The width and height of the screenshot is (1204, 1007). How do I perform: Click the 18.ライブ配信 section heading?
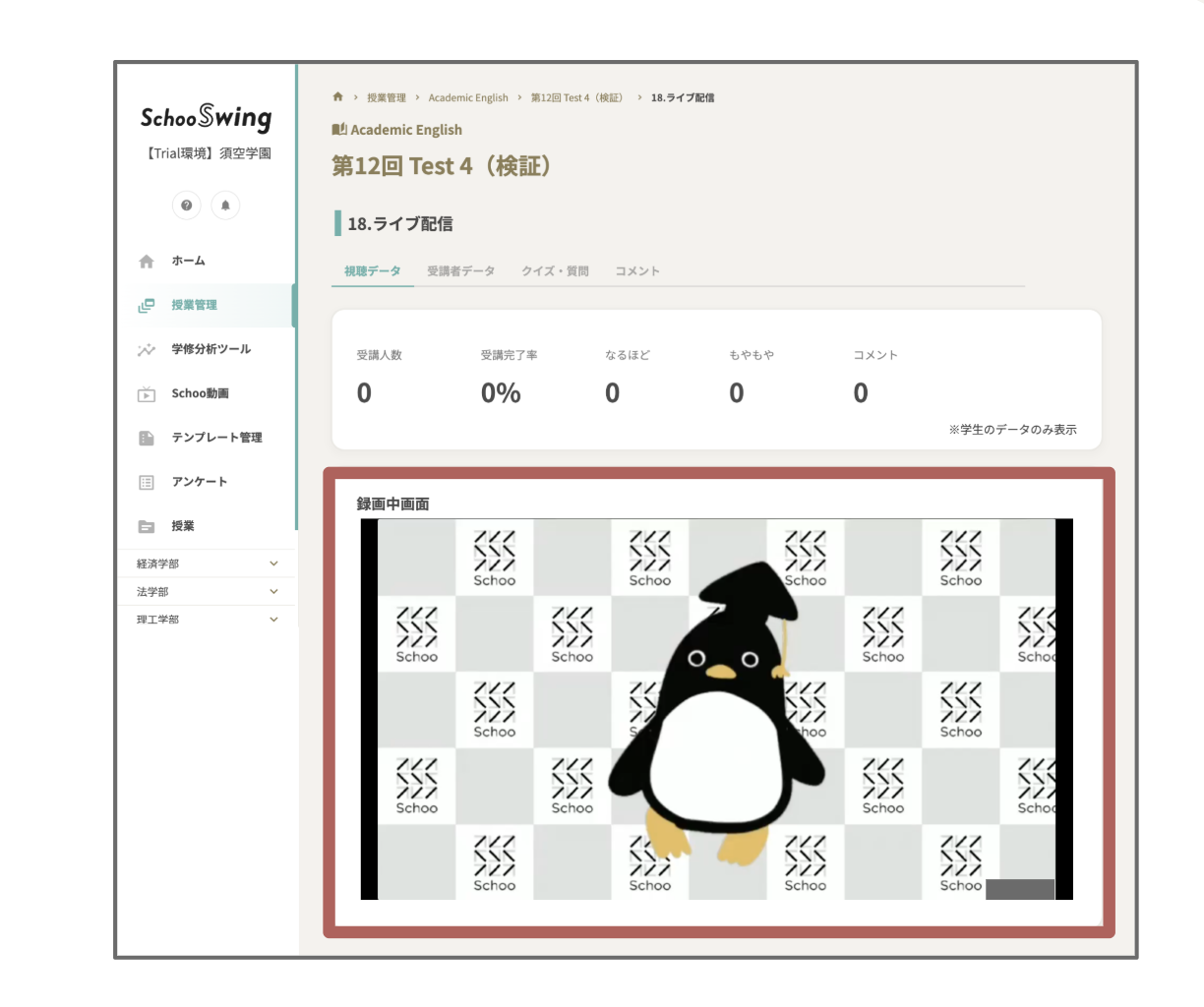pyautogui.click(x=400, y=224)
